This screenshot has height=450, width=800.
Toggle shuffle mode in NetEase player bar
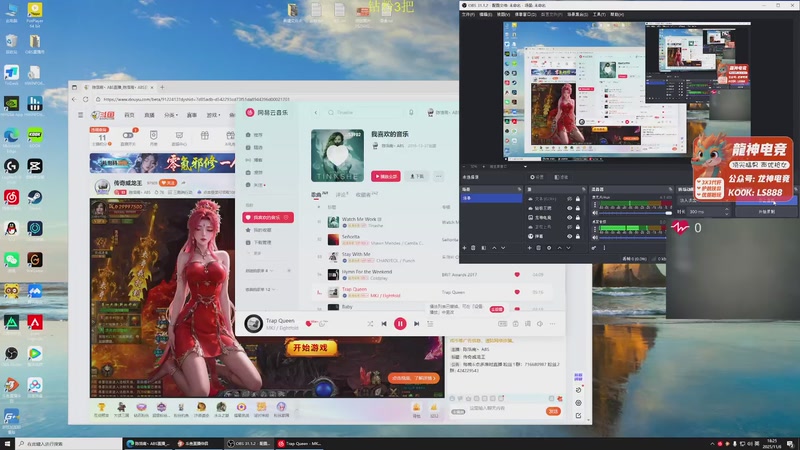click(x=370, y=323)
